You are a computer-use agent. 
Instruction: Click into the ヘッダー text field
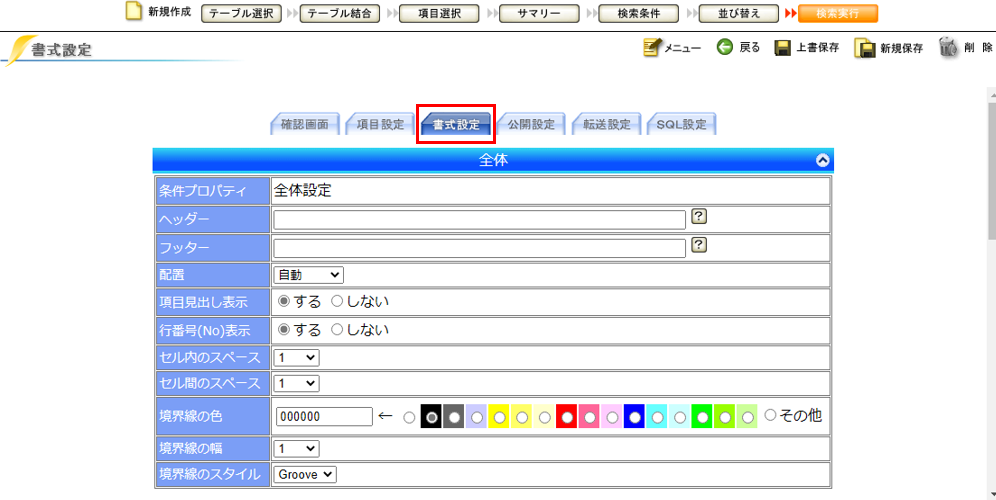click(x=480, y=220)
